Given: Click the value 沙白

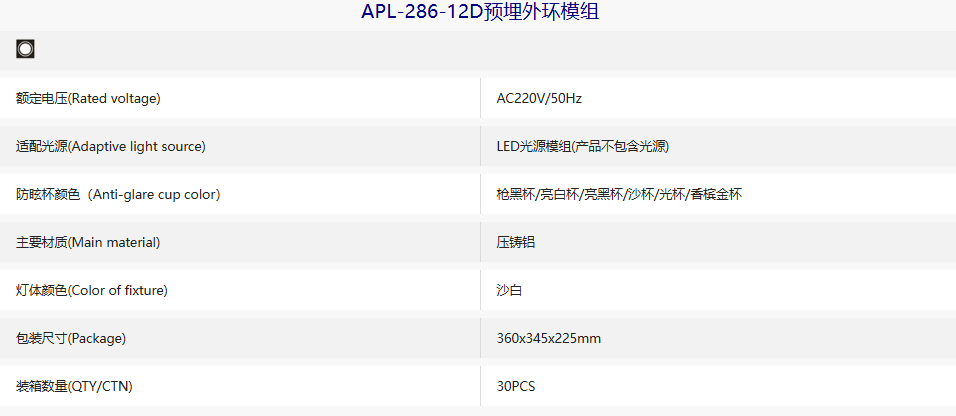Looking at the screenshot, I should coord(509,291).
